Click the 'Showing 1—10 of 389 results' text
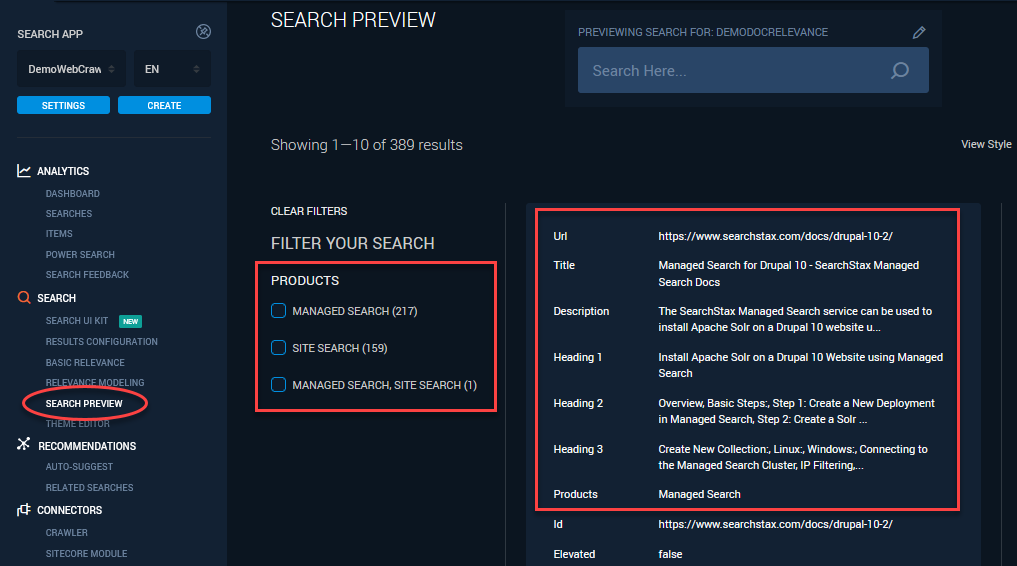Screen dimensions: 1017x566 [x=366, y=145]
